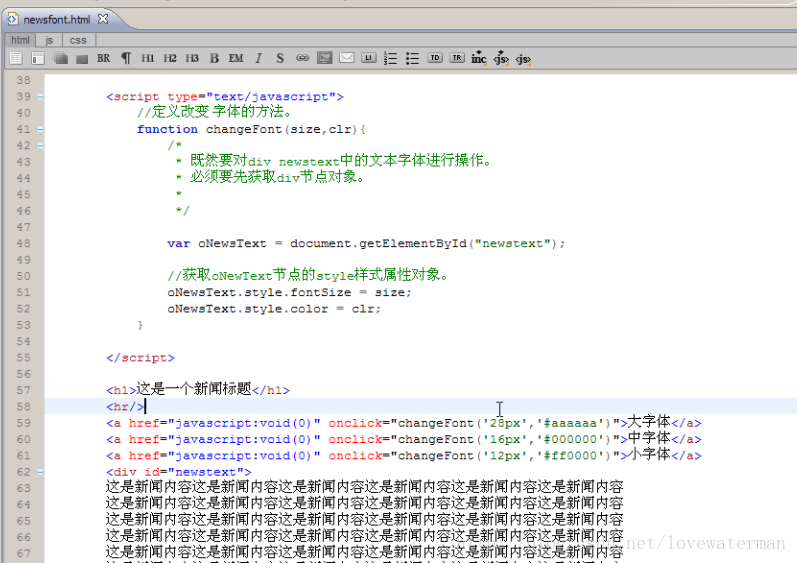Screen dimensions: 797x563
Task: Collapse the changeFont function at line 41
Action: pos(40,130)
